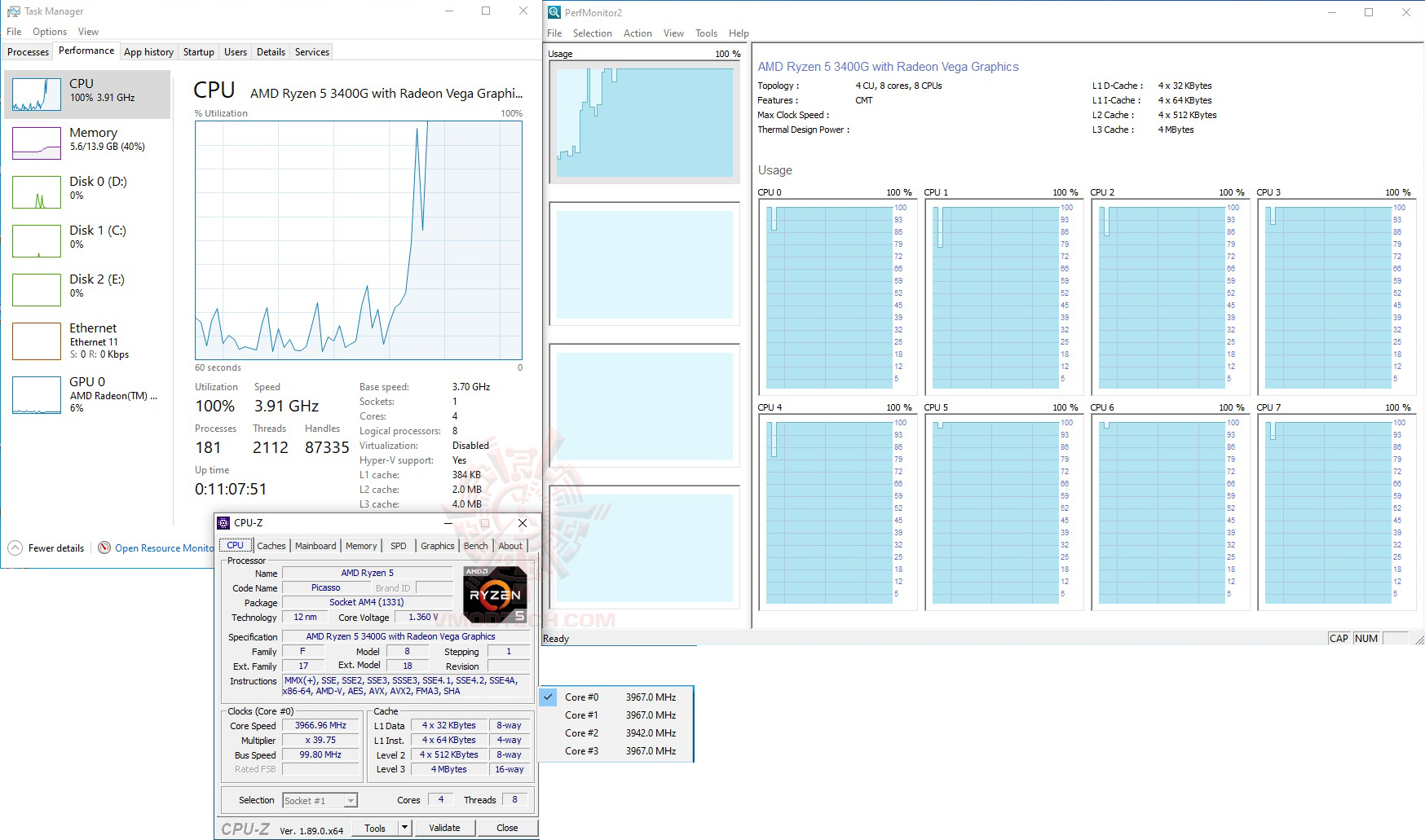Screen dimensions: 1425x840
Task: Switch to the Services tab in Task Manager
Action: 312,52
